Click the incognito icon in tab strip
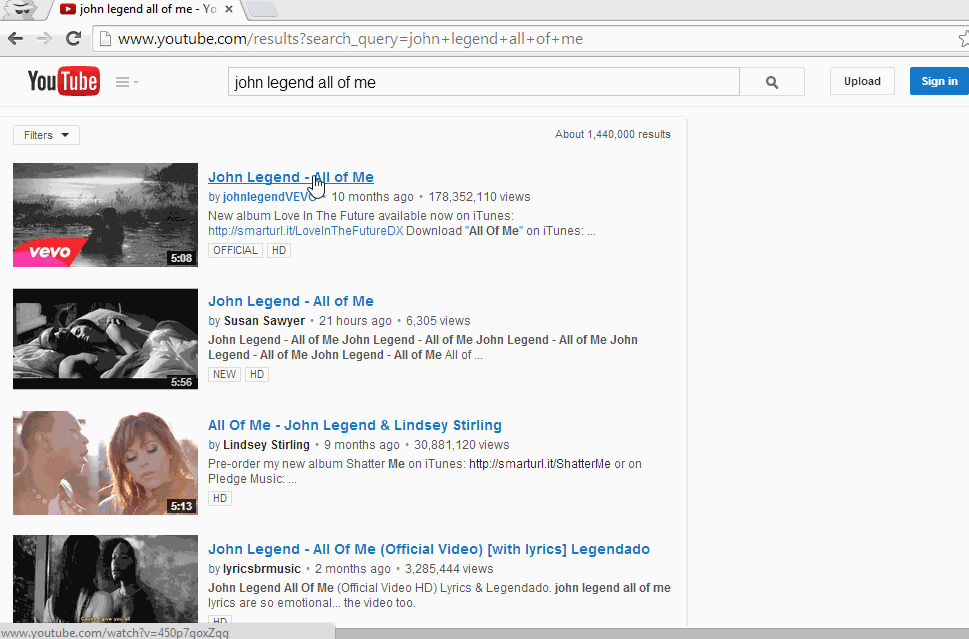 (x=20, y=8)
